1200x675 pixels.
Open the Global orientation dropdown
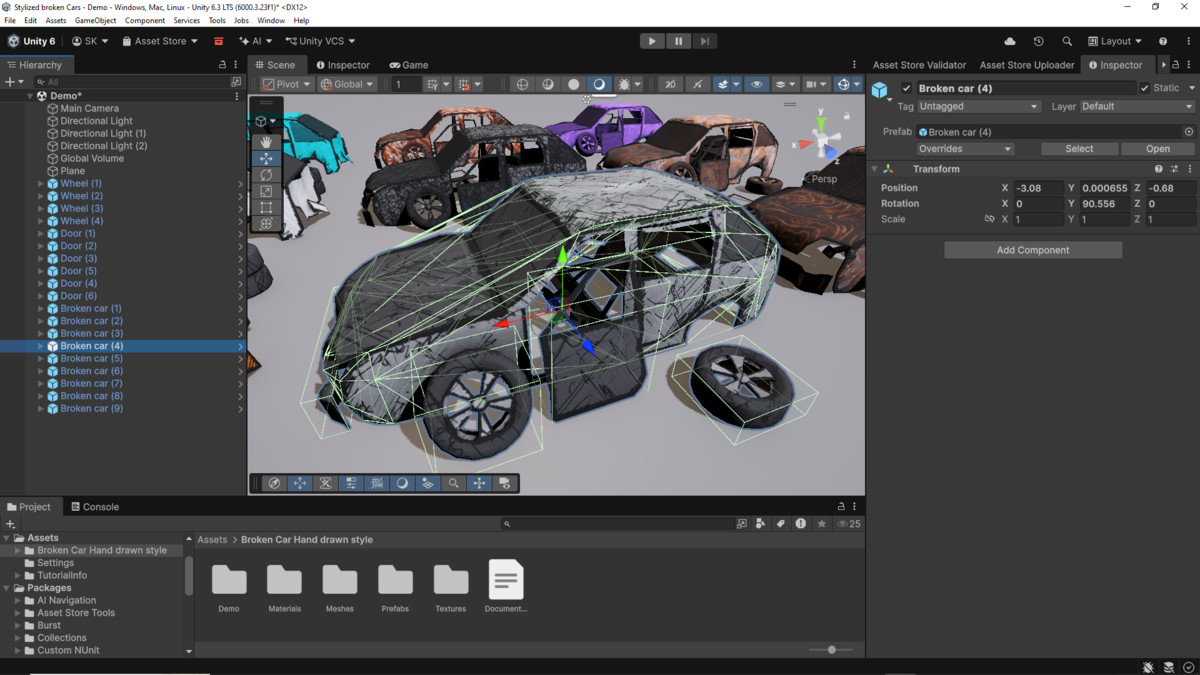[x=347, y=84]
